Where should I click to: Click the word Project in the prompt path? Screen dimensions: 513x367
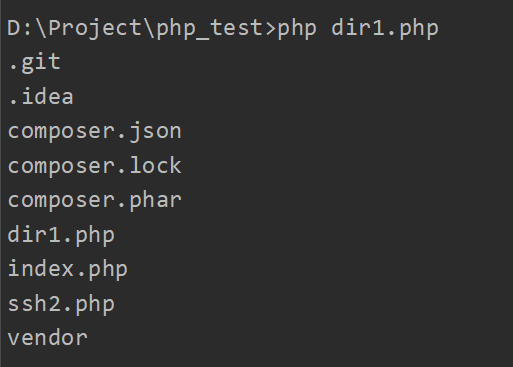coord(95,29)
